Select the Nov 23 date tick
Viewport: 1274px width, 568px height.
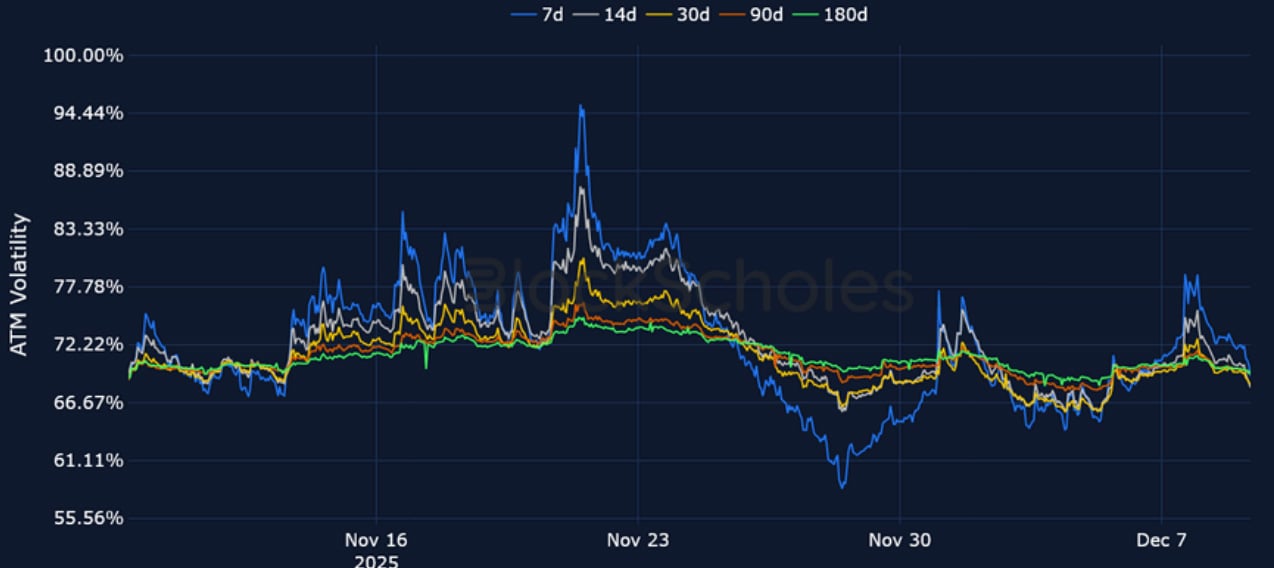638,540
